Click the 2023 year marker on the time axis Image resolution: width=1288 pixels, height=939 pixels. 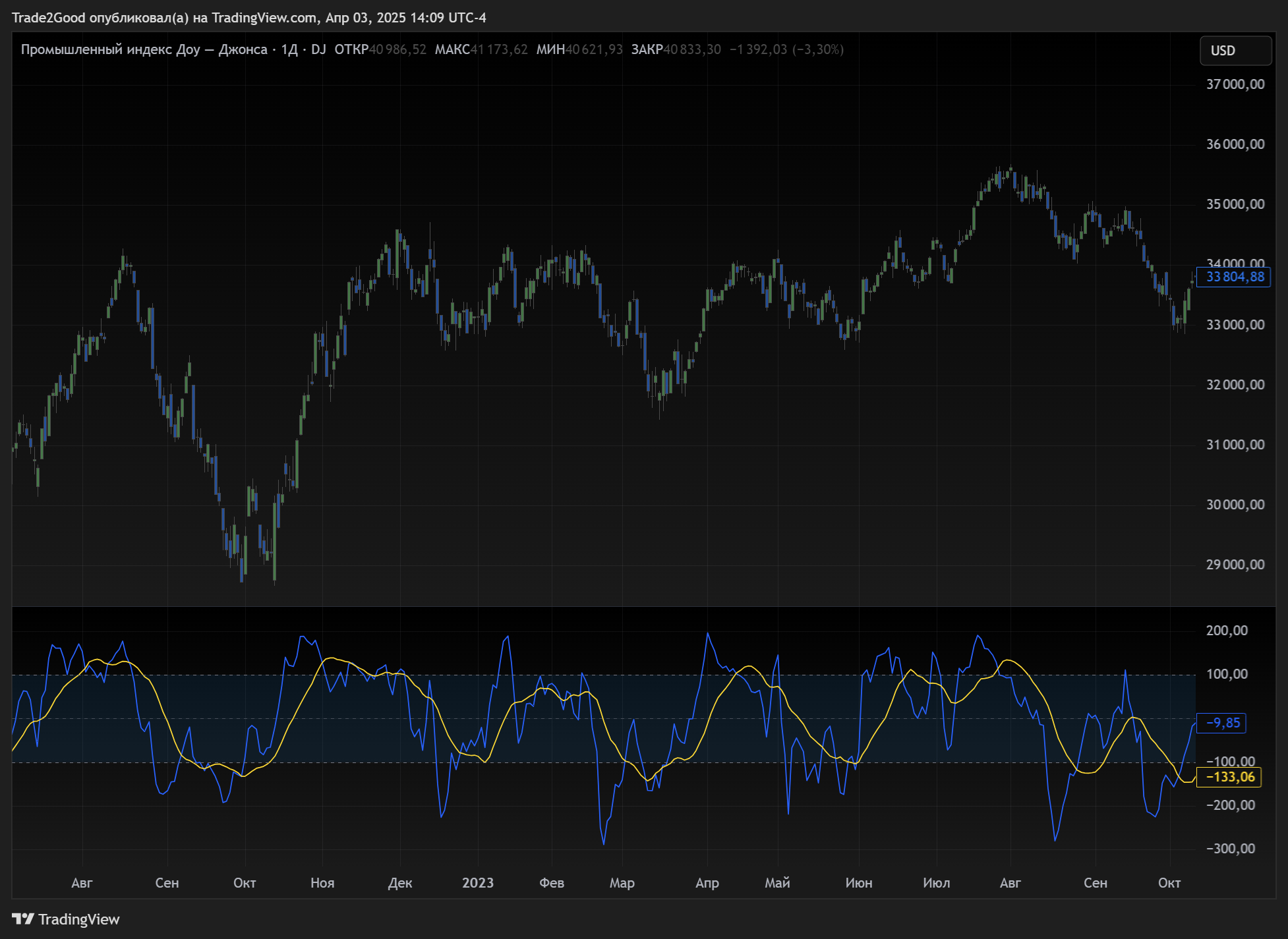[477, 883]
